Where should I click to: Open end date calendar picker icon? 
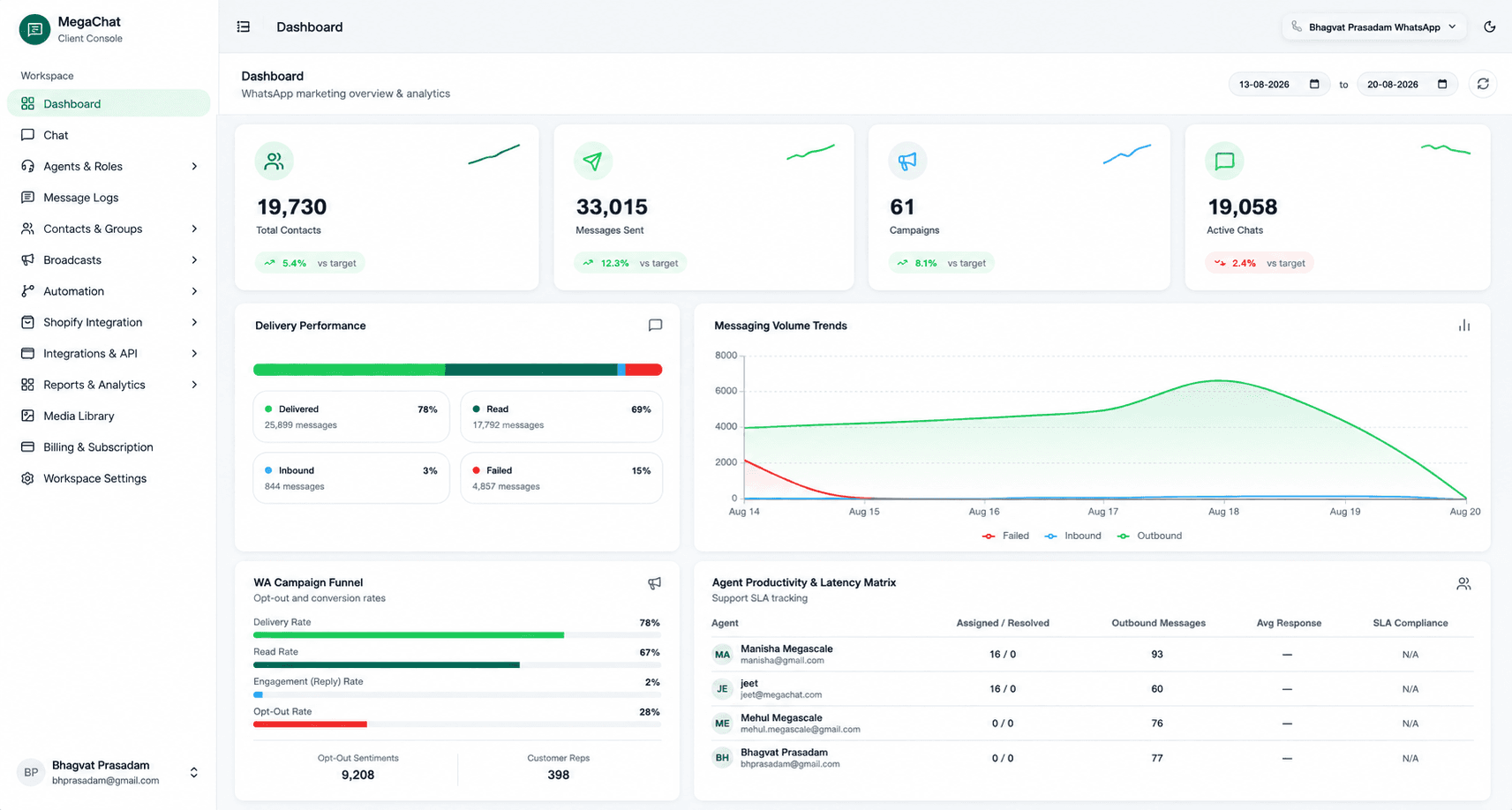[1442, 84]
